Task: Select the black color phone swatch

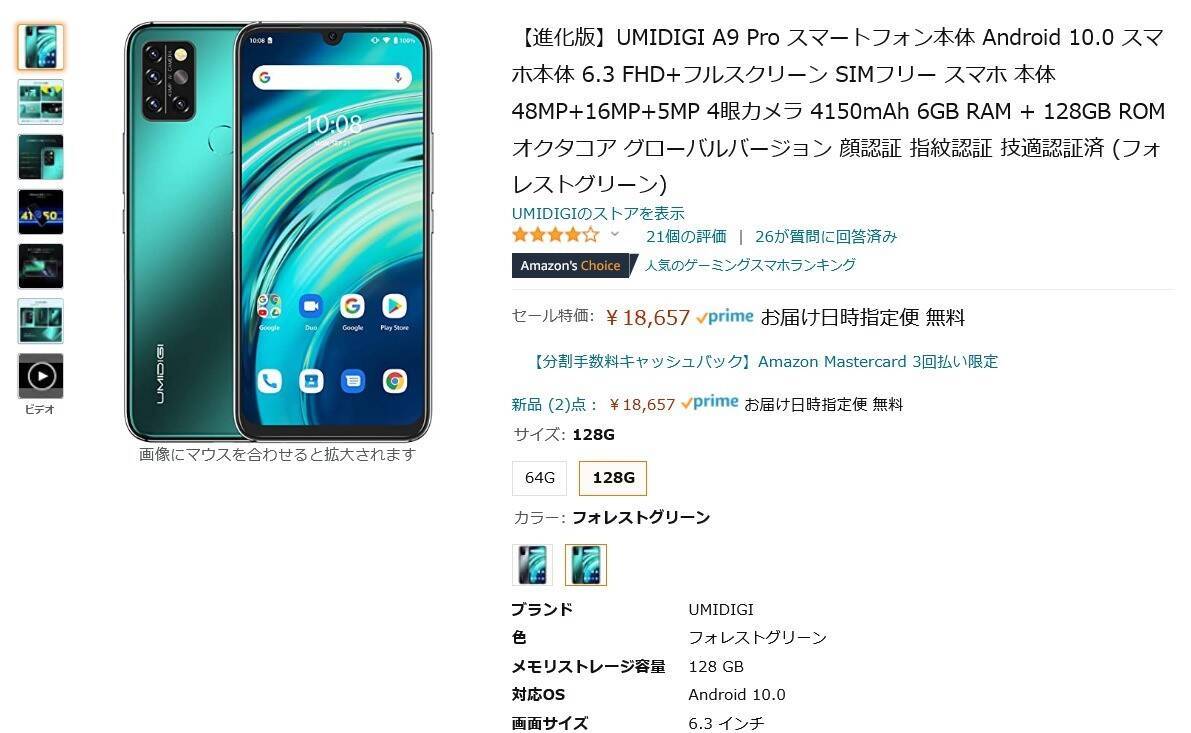Action: [x=532, y=564]
